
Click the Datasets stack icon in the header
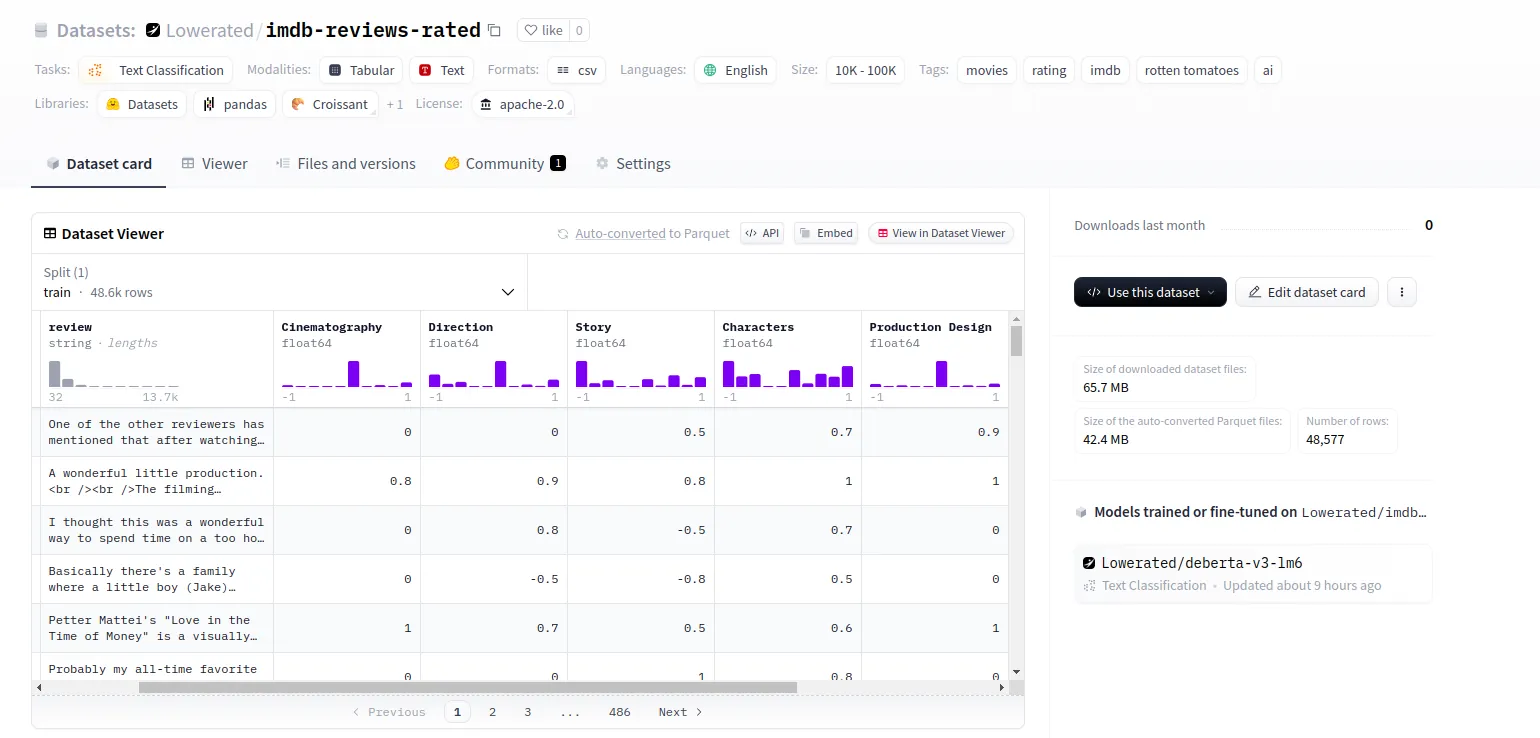[41, 30]
